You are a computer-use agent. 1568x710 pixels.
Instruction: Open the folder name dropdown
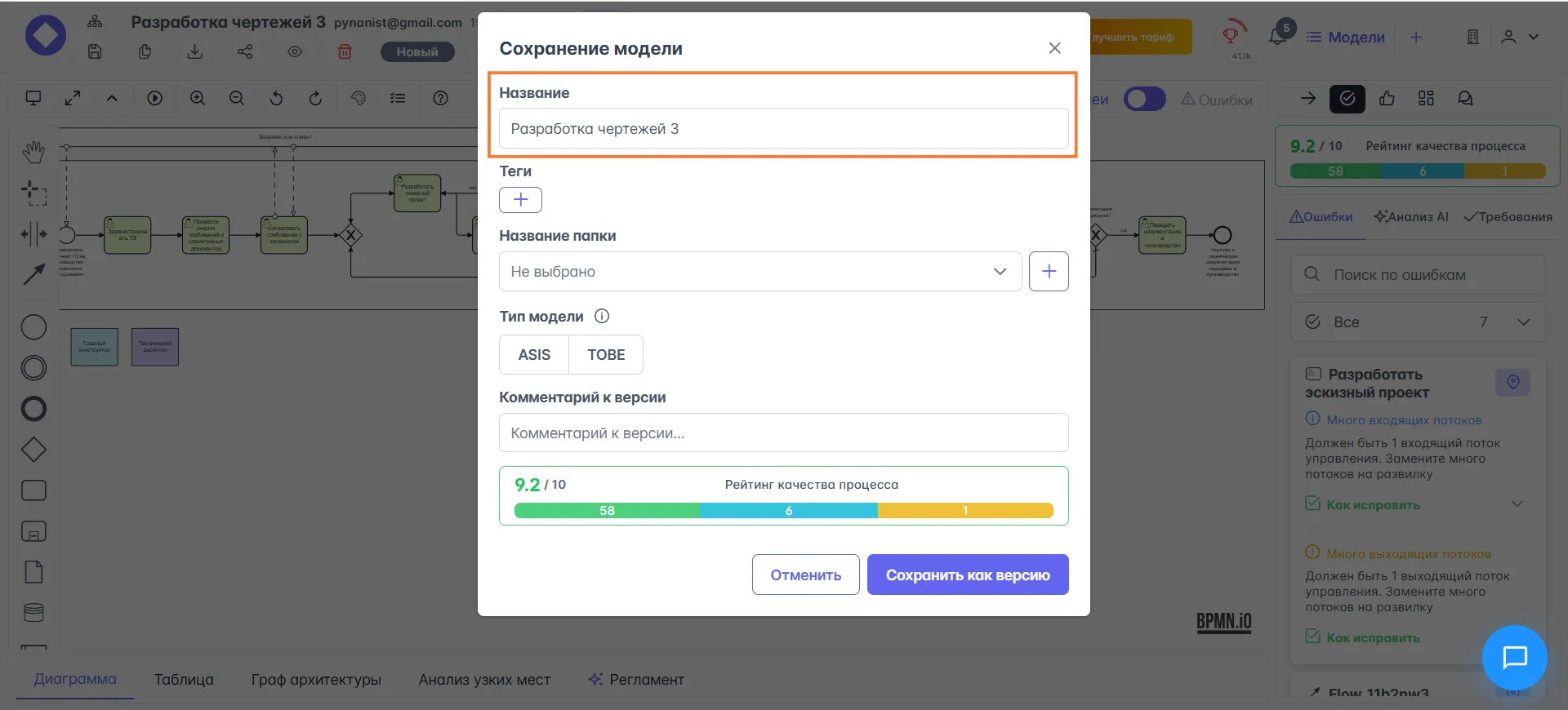tap(759, 272)
